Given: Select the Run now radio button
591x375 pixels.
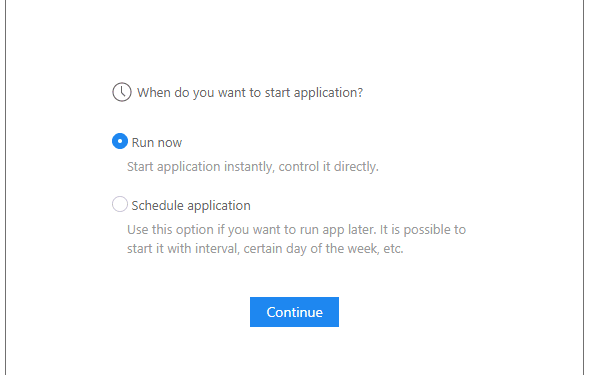Looking at the screenshot, I should tap(120, 141).
